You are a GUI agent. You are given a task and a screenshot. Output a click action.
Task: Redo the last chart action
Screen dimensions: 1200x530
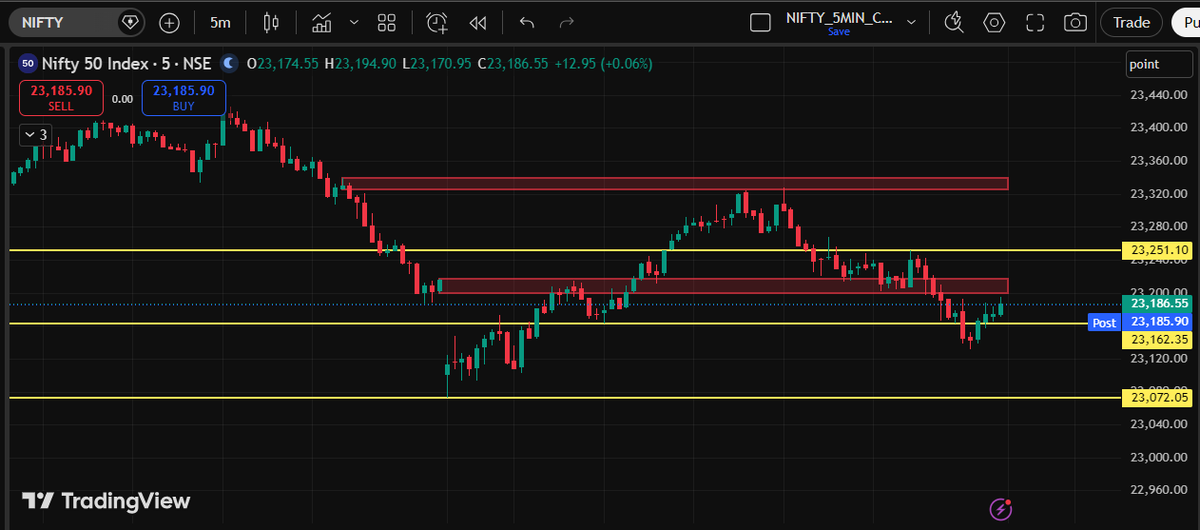[567, 22]
